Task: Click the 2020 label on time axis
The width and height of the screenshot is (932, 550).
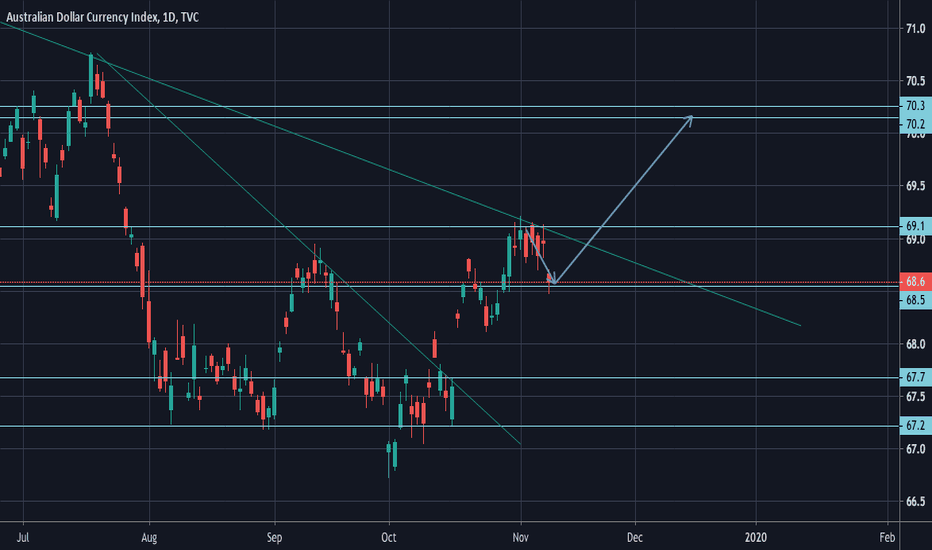Action: point(756,538)
